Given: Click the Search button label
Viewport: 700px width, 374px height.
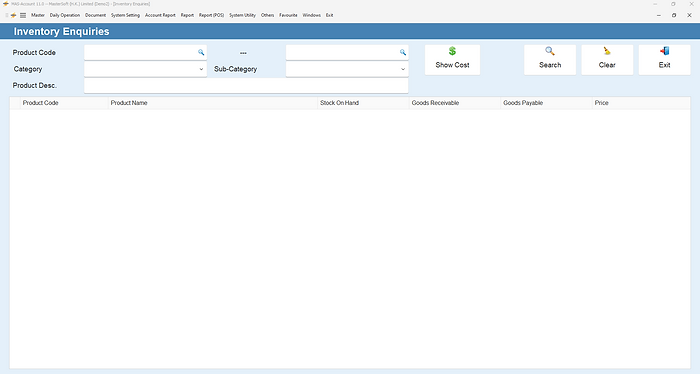Looking at the screenshot, I should click(550, 65).
